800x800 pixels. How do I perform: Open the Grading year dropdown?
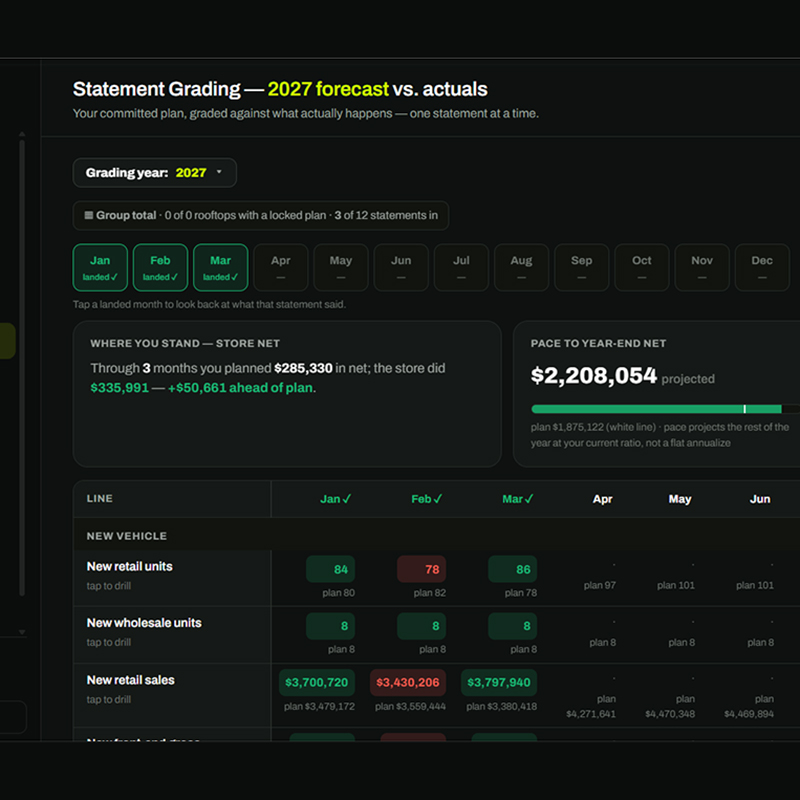[x=155, y=172]
